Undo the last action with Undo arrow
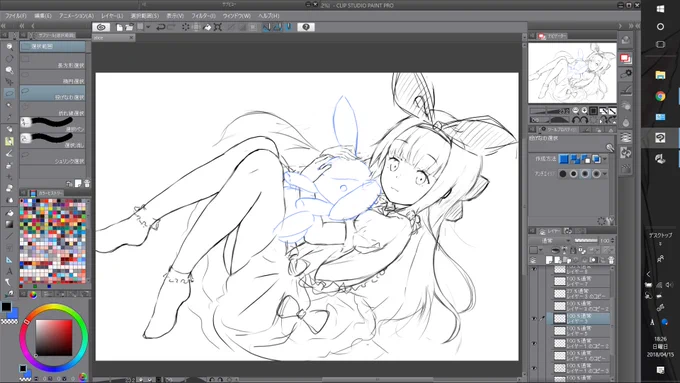Viewport: 680px width, 383px height. coord(160,27)
